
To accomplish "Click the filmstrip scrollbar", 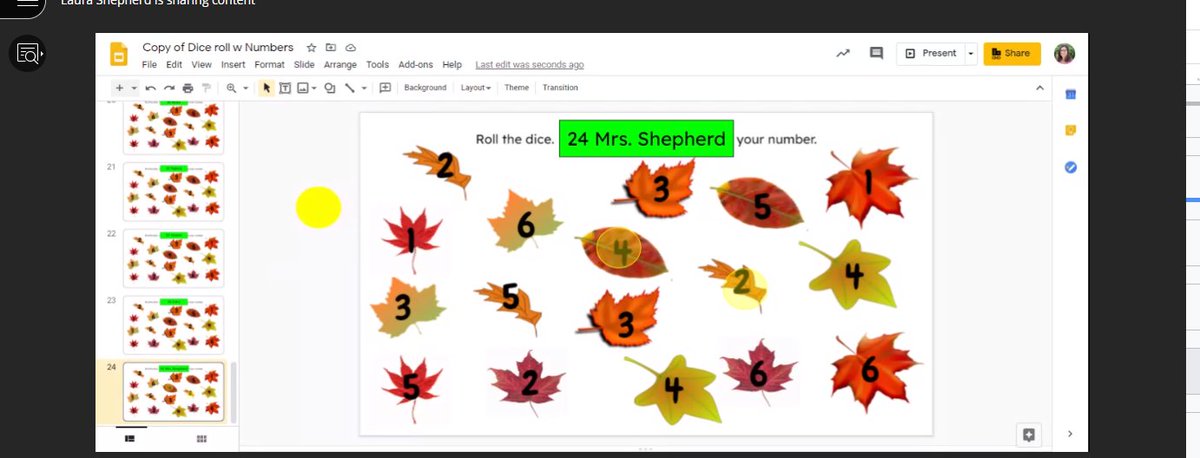I will (x=235, y=392).
